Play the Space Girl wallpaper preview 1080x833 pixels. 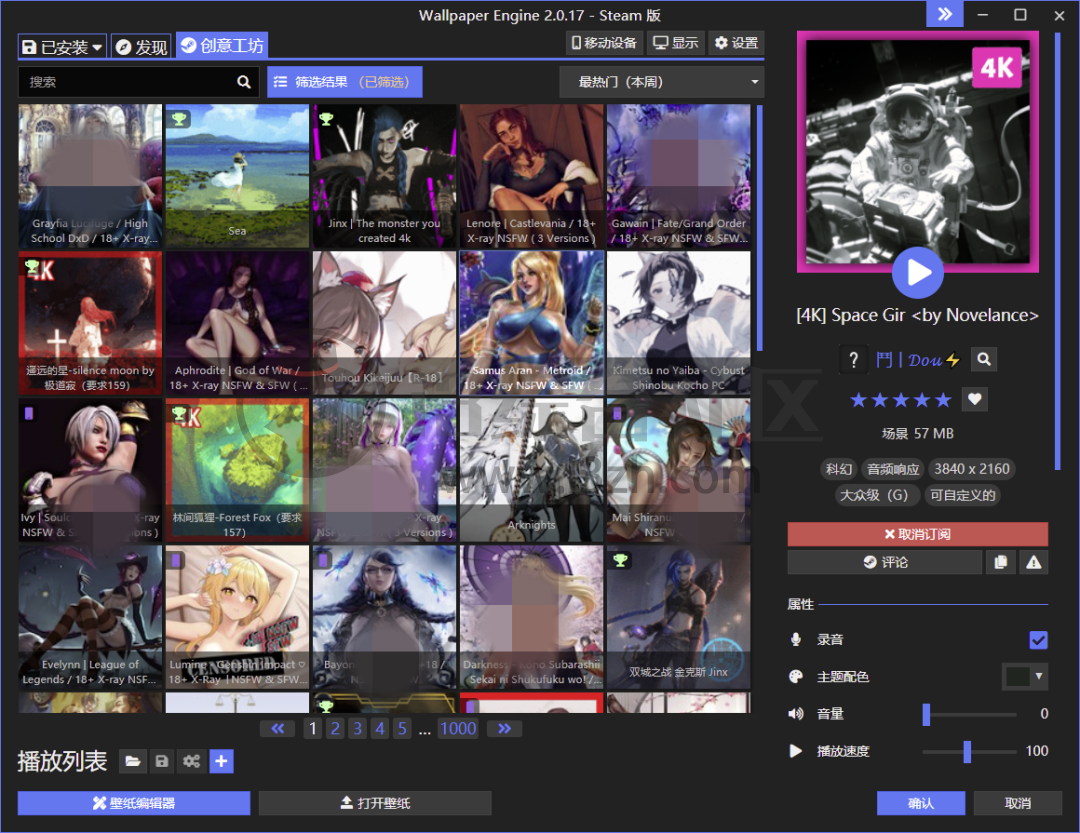coord(917,272)
